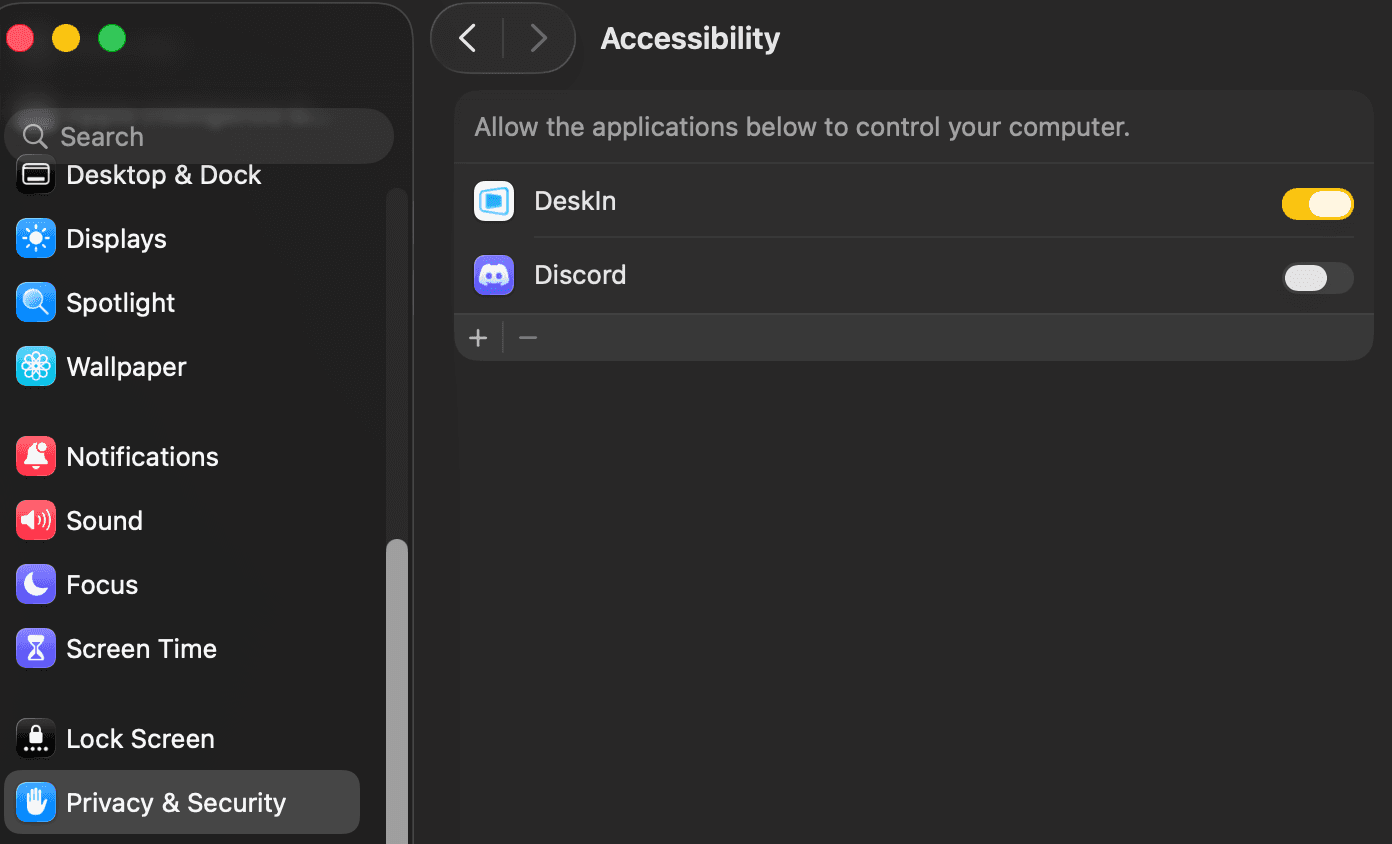Select the Sound settings icon
Image resolution: width=1392 pixels, height=844 pixels.
click(x=35, y=520)
